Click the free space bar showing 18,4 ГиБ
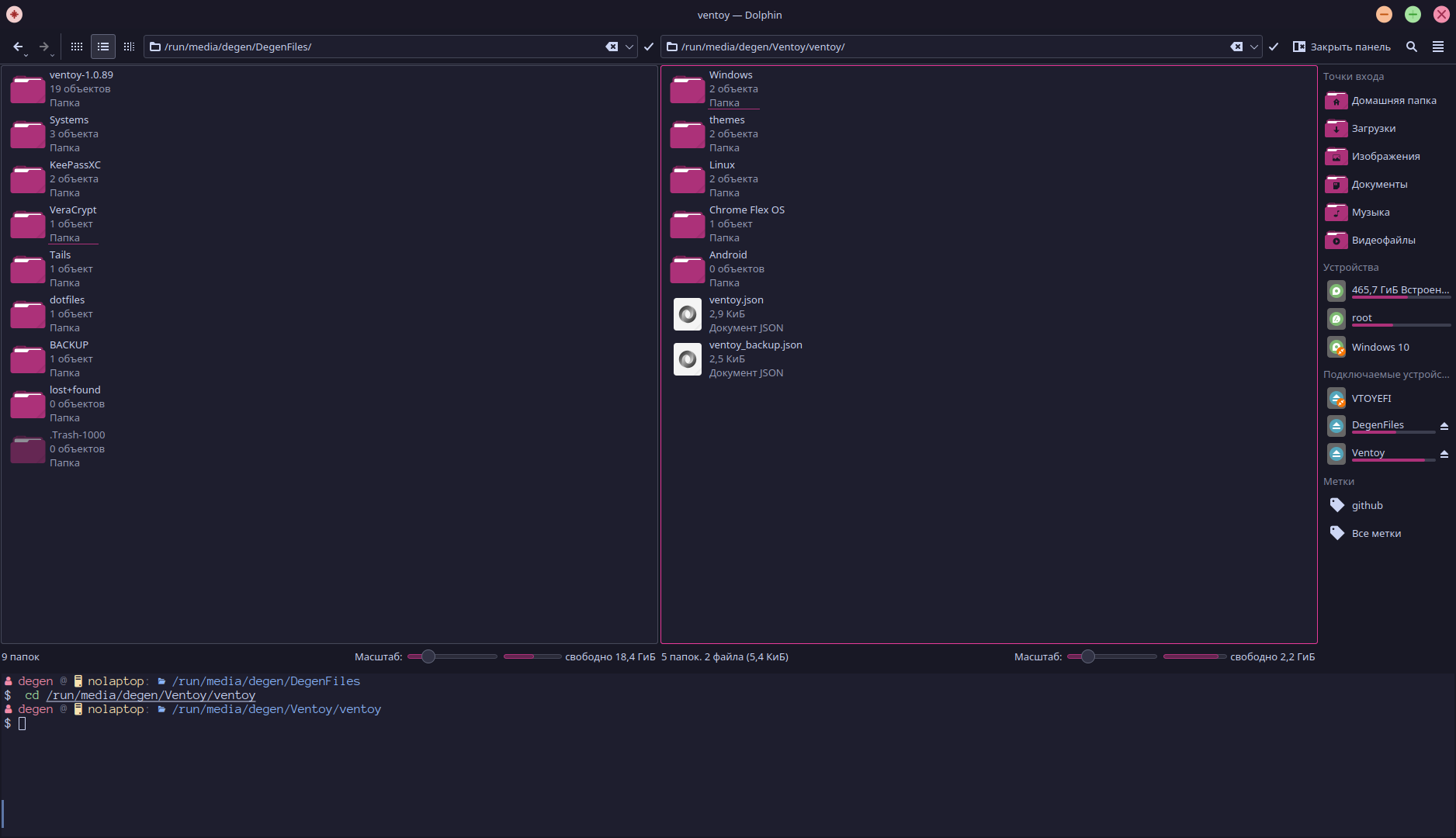The height and width of the screenshot is (838, 1456). (x=532, y=656)
